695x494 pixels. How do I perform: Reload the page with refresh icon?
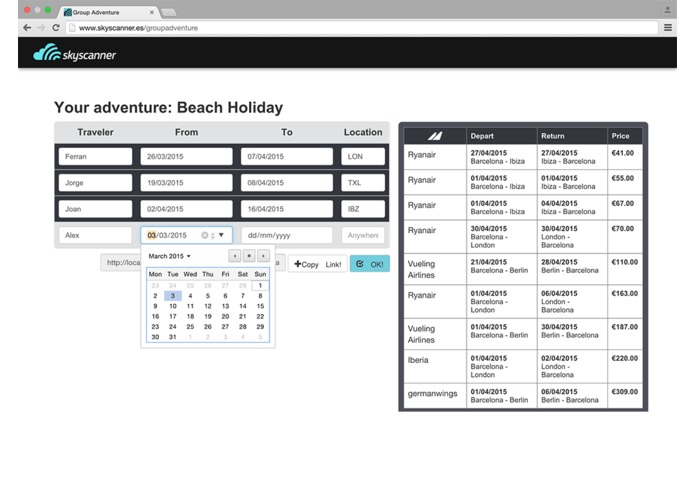(56, 27)
